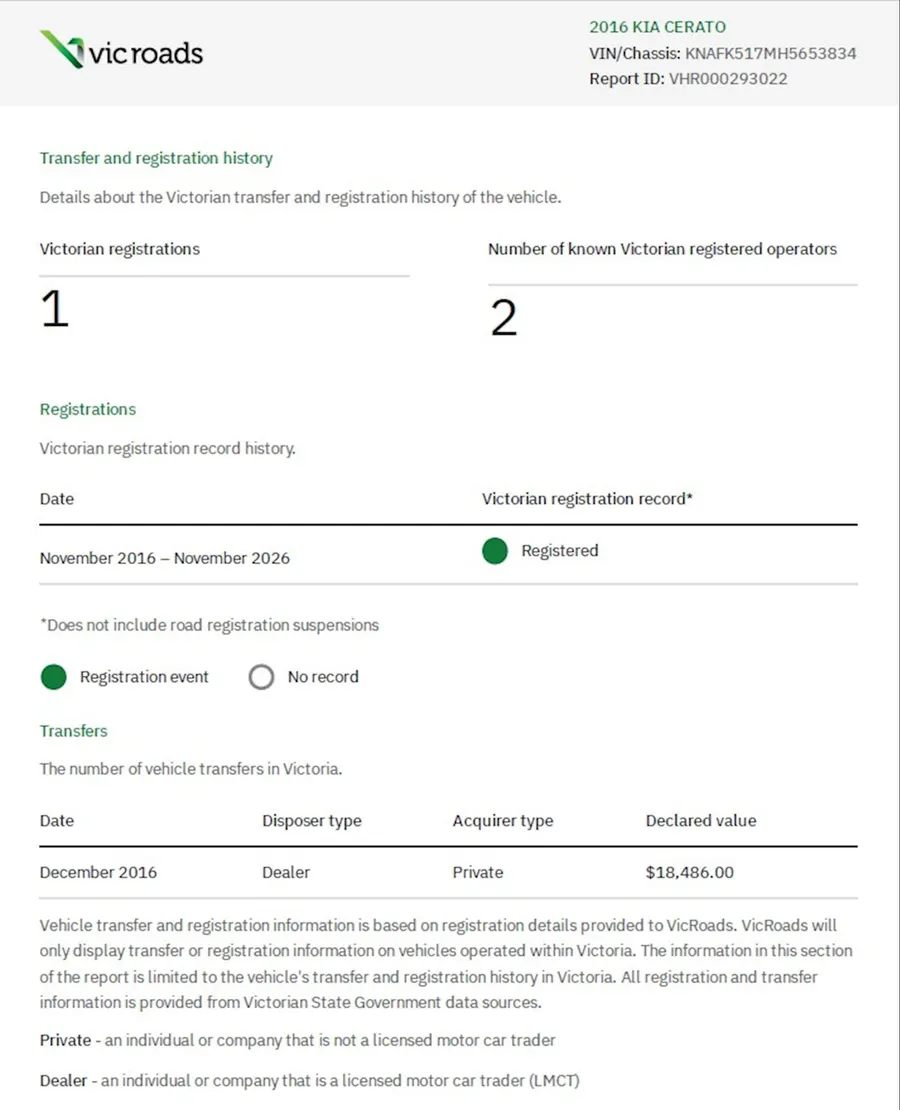This screenshot has height=1110, width=900.
Task: Click the green Registration event legend dot
Action: [54, 677]
